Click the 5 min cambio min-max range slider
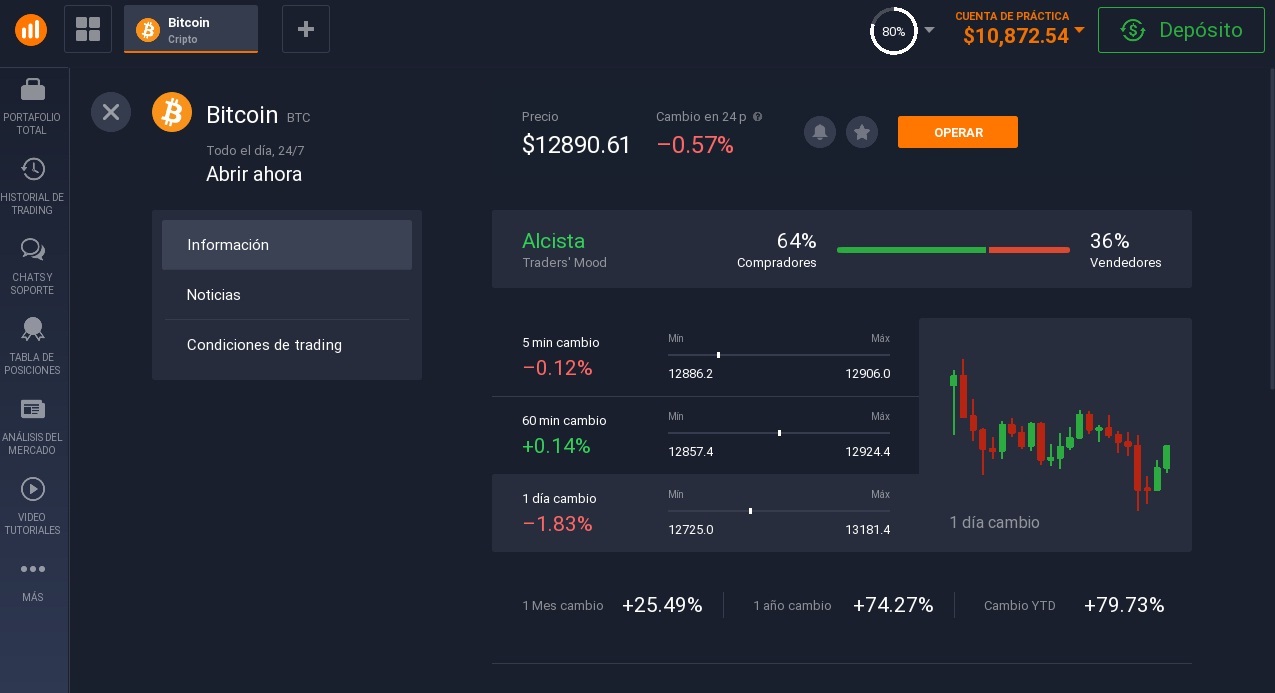Viewport: 1275px width, 693px height. pos(779,355)
